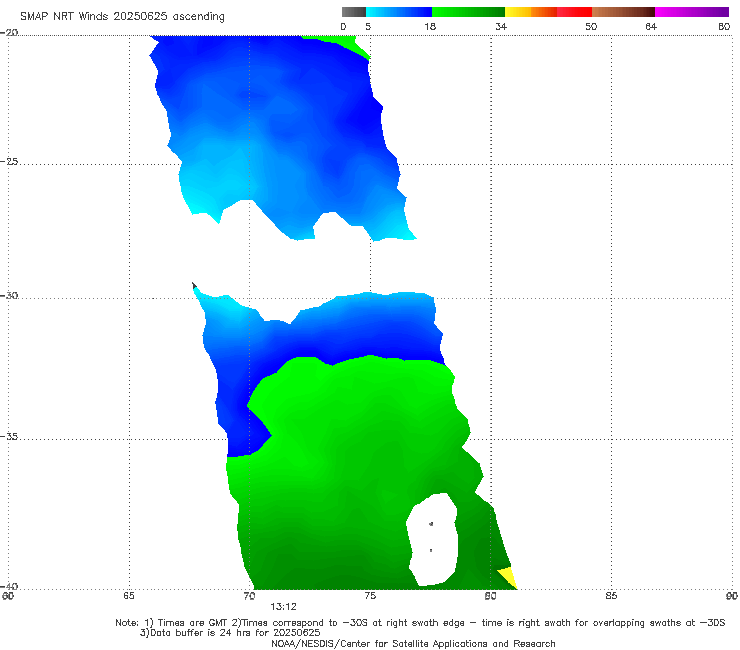Click the longitude axis label "80" below the map
Screen dimensions: 740x650
490,596
